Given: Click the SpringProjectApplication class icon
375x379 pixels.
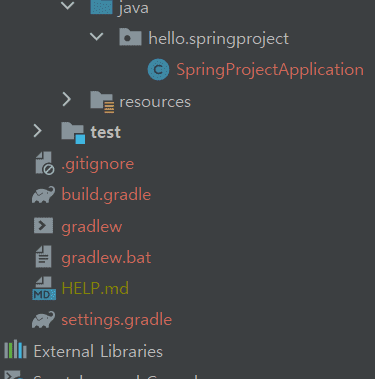Looking at the screenshot, I should pos(158,70).
